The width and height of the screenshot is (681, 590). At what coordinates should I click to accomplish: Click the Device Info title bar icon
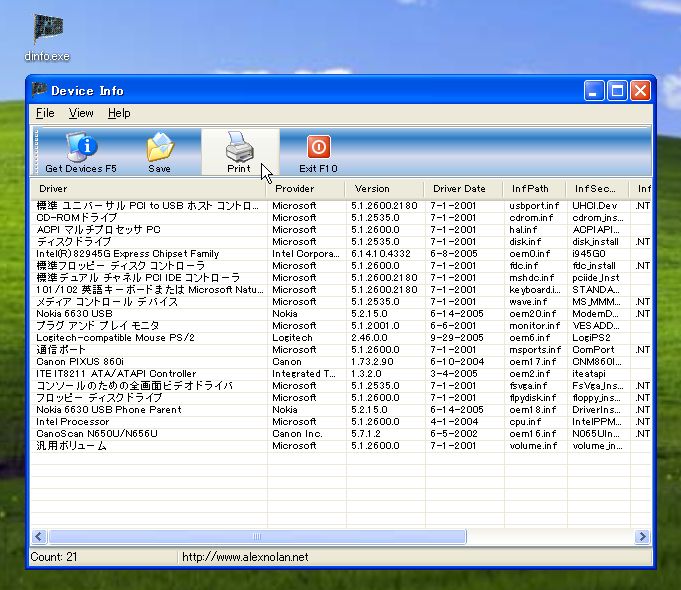39,90
